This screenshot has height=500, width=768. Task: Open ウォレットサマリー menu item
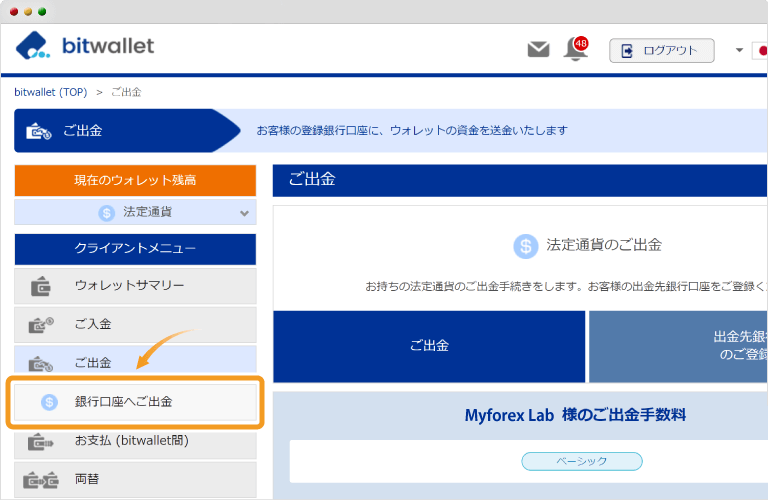[135, 286]
